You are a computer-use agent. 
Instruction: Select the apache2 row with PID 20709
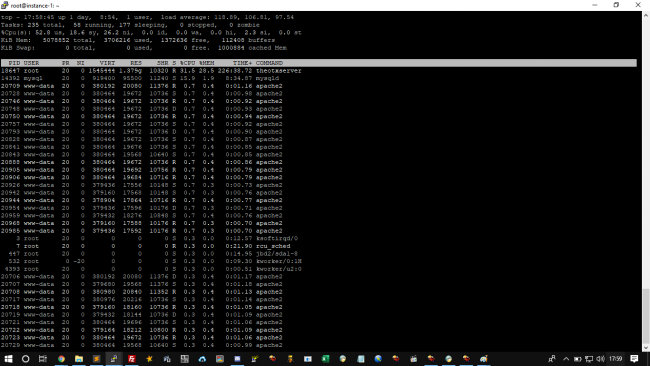(x=141, y=86)
